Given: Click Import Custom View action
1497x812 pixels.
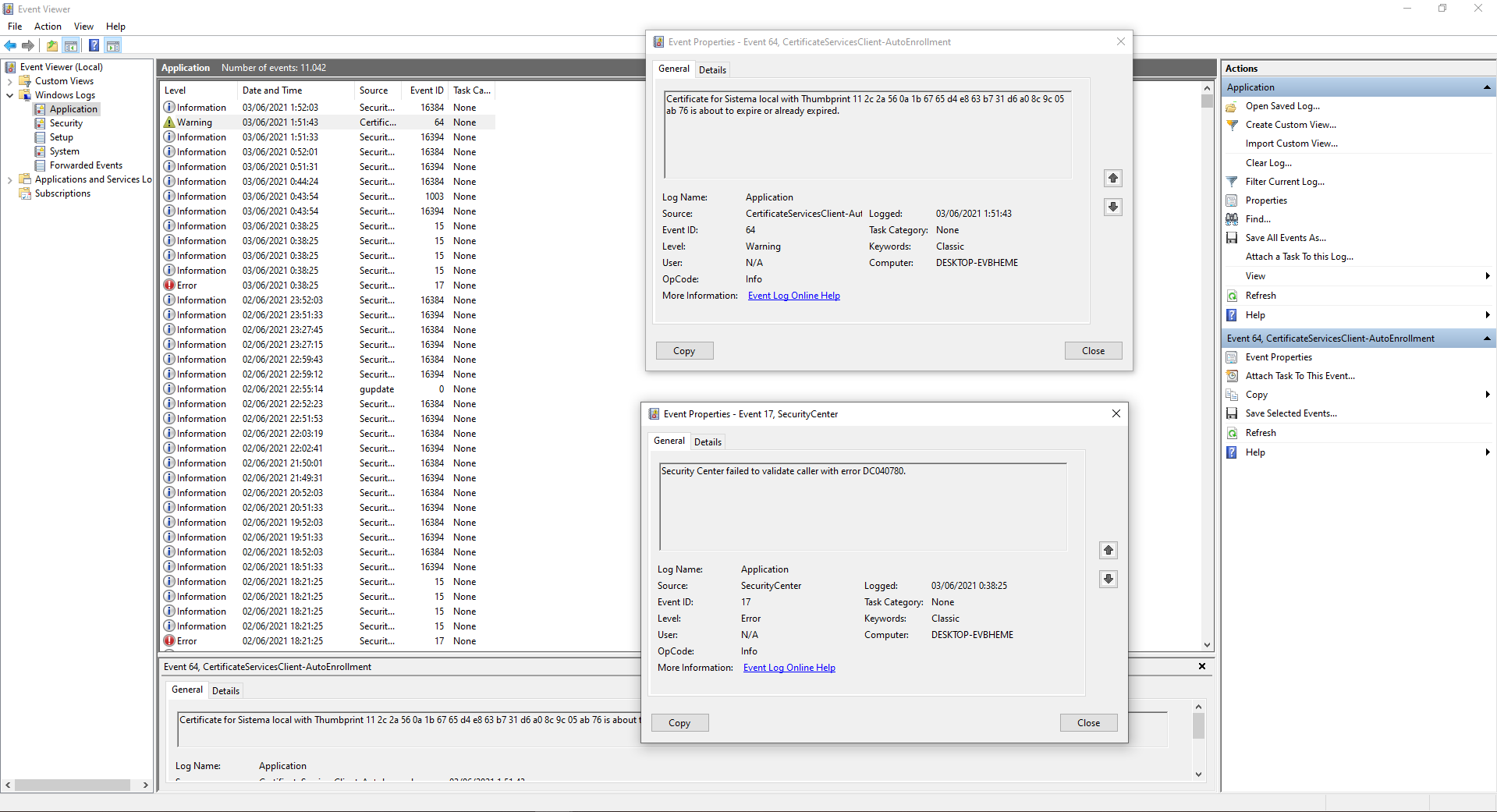Looking at the screenshot, I should tap(1291, 144).
